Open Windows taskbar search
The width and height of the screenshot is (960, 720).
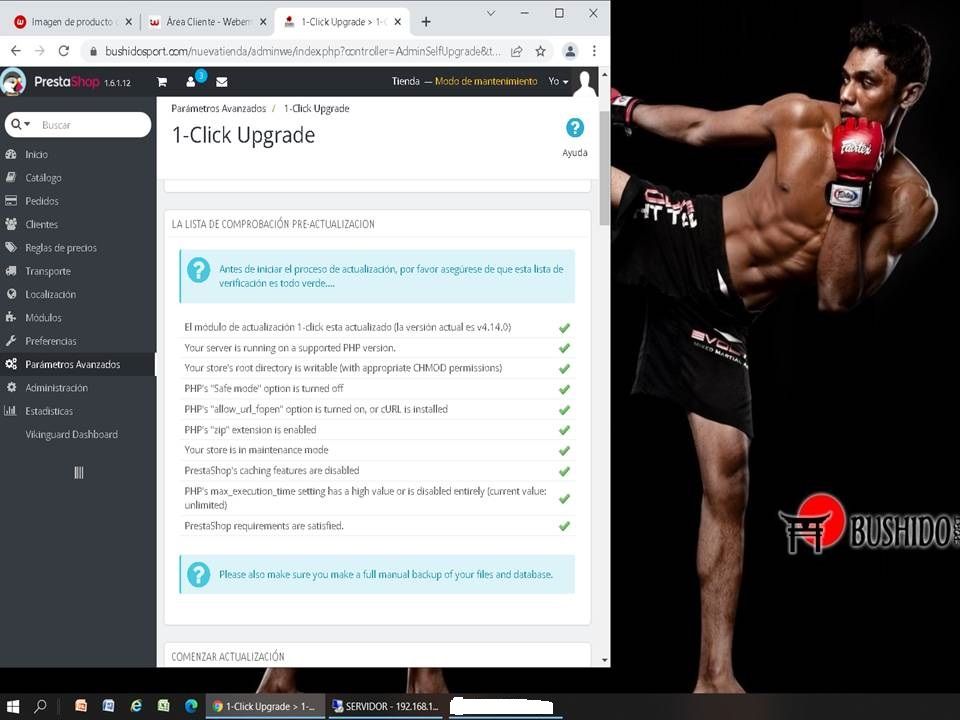(40, 706)
